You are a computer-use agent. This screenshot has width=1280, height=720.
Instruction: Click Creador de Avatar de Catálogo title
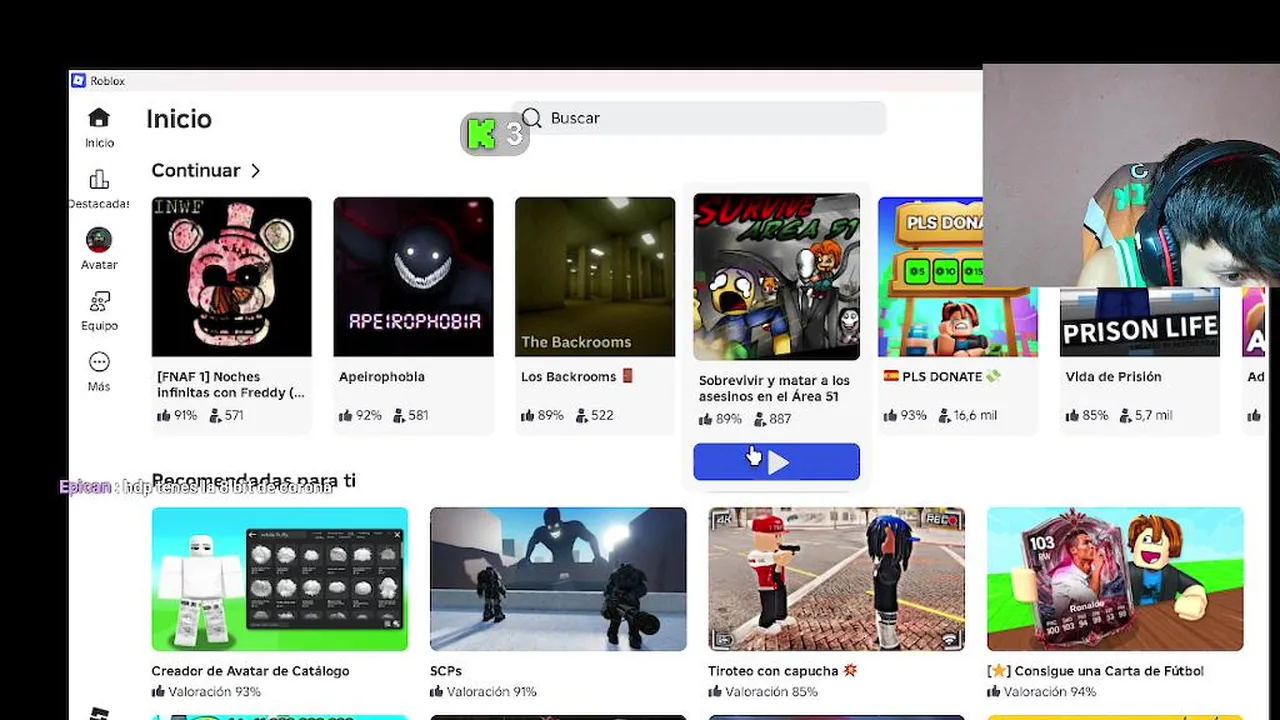coord(251,671)
